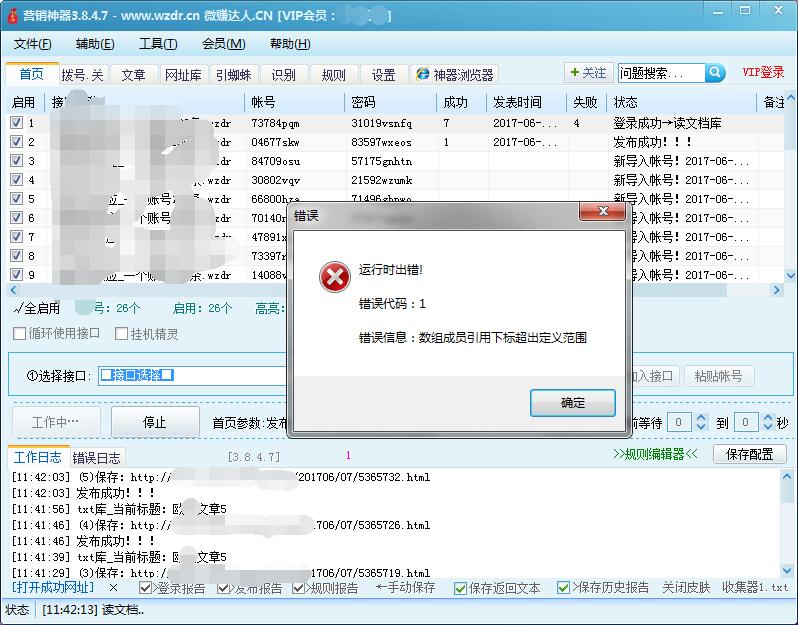
Task: Switch to the 首页 tab
Action: coord(32,74)
